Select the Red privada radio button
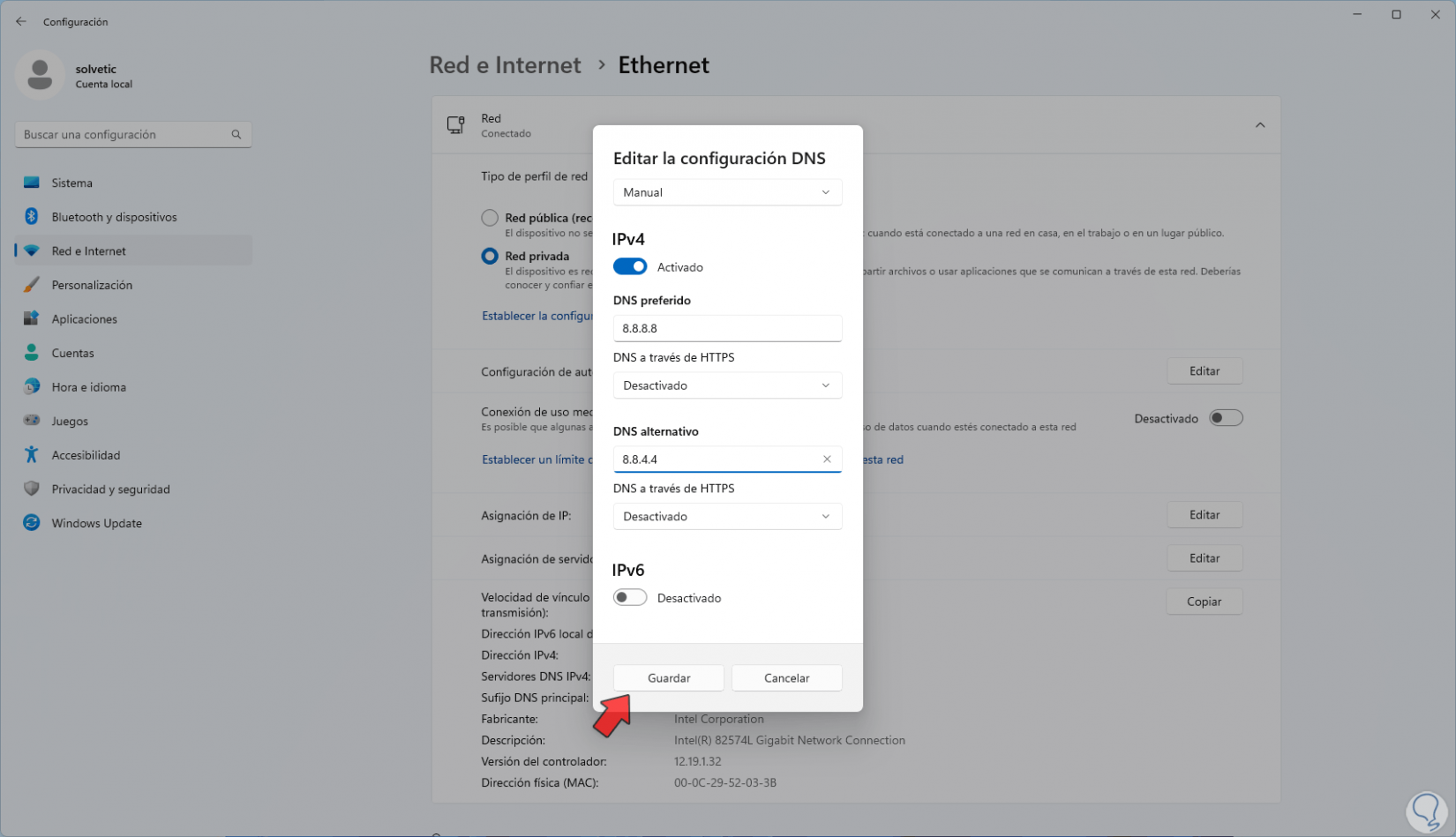This screenshot has height=837, width=1456. [x=490, y=257]
